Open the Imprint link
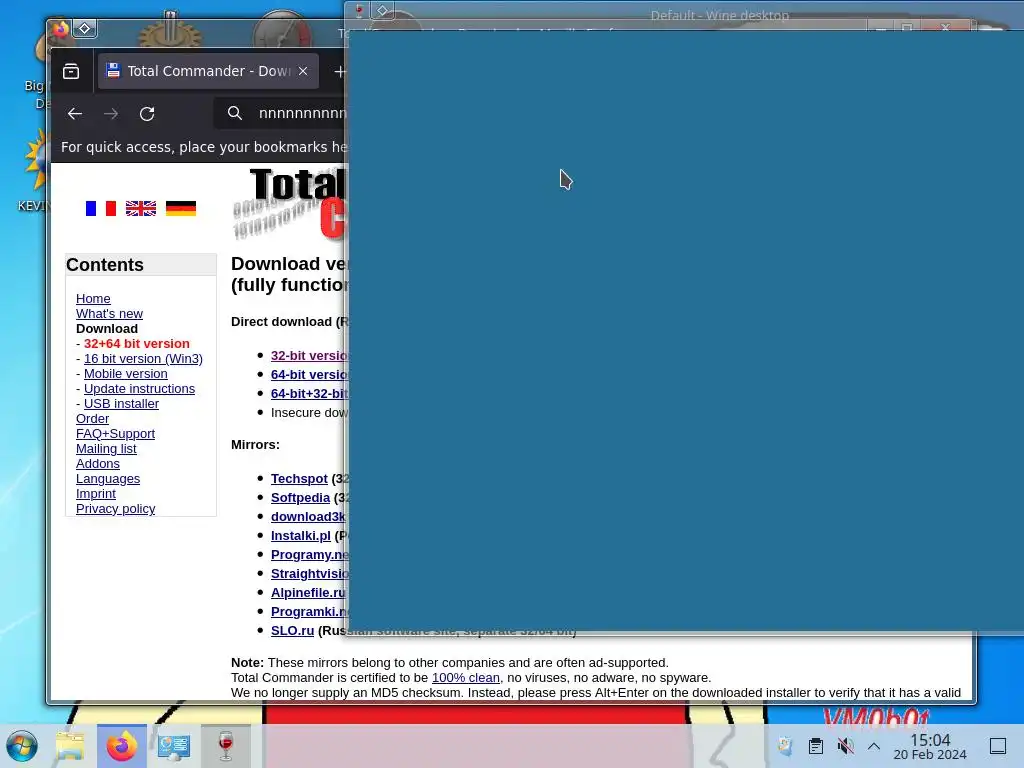Viewport: 1024px width, 768px height. pyautogui.click(x=95, y=494)
